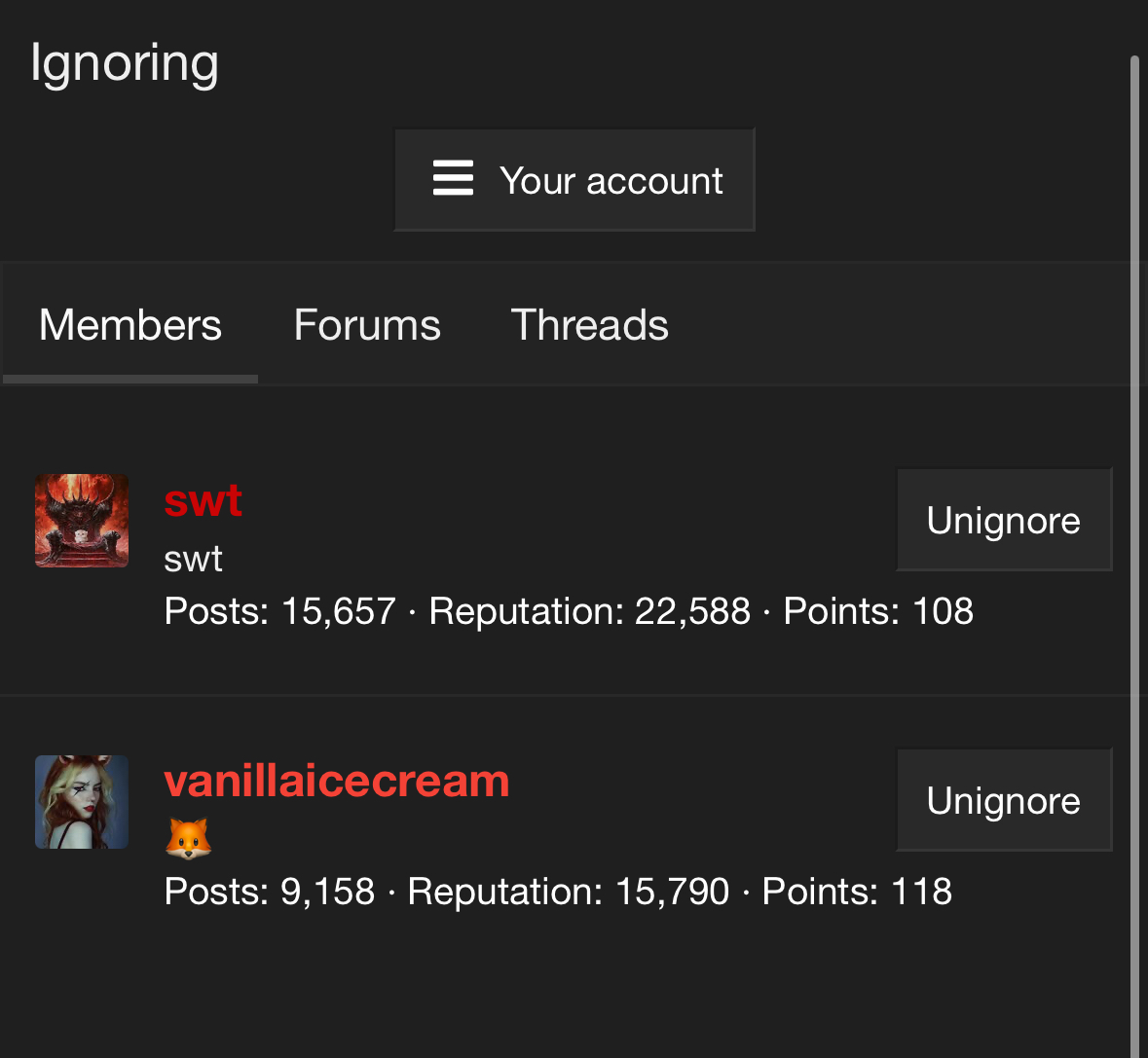Unignore the member swt
Image resolution: width=1148 pixels, height=1058 pixels.
click(x=1004, y=520)
